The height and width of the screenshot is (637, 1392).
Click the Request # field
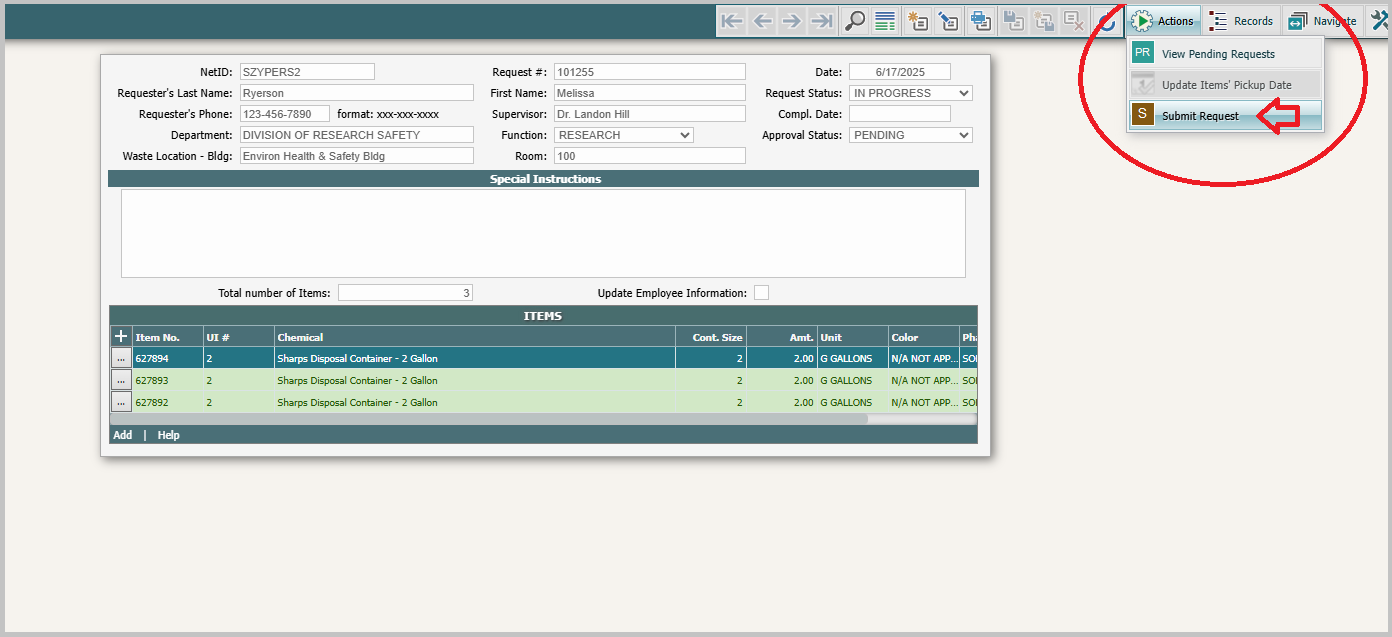click(650, 72)
